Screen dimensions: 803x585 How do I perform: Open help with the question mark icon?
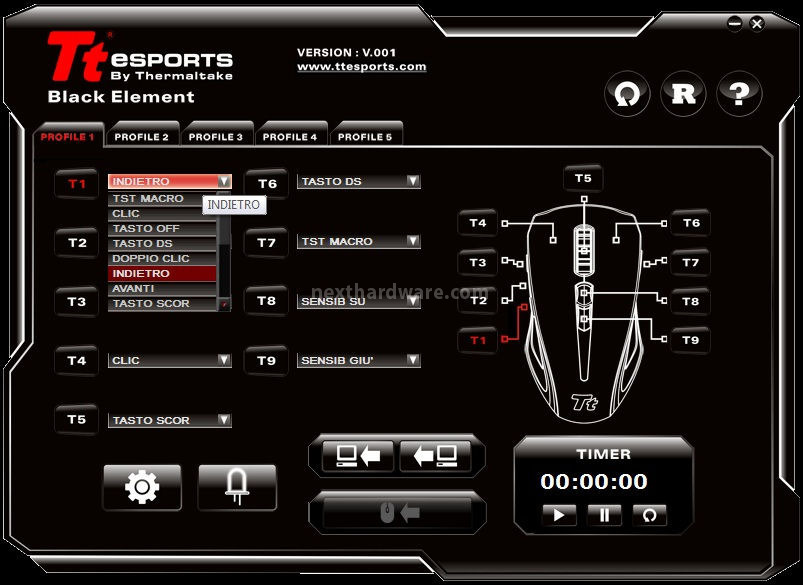point(739,94)
